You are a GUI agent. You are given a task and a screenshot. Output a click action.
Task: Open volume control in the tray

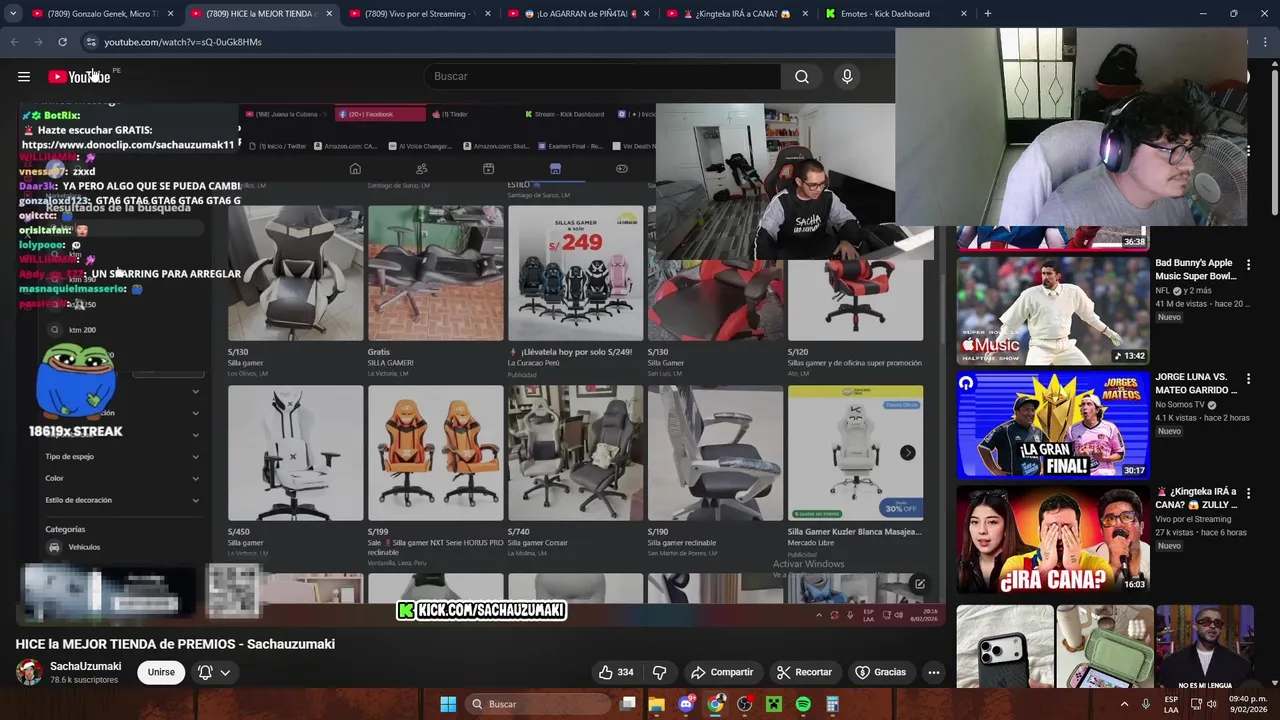point(1211,704)
